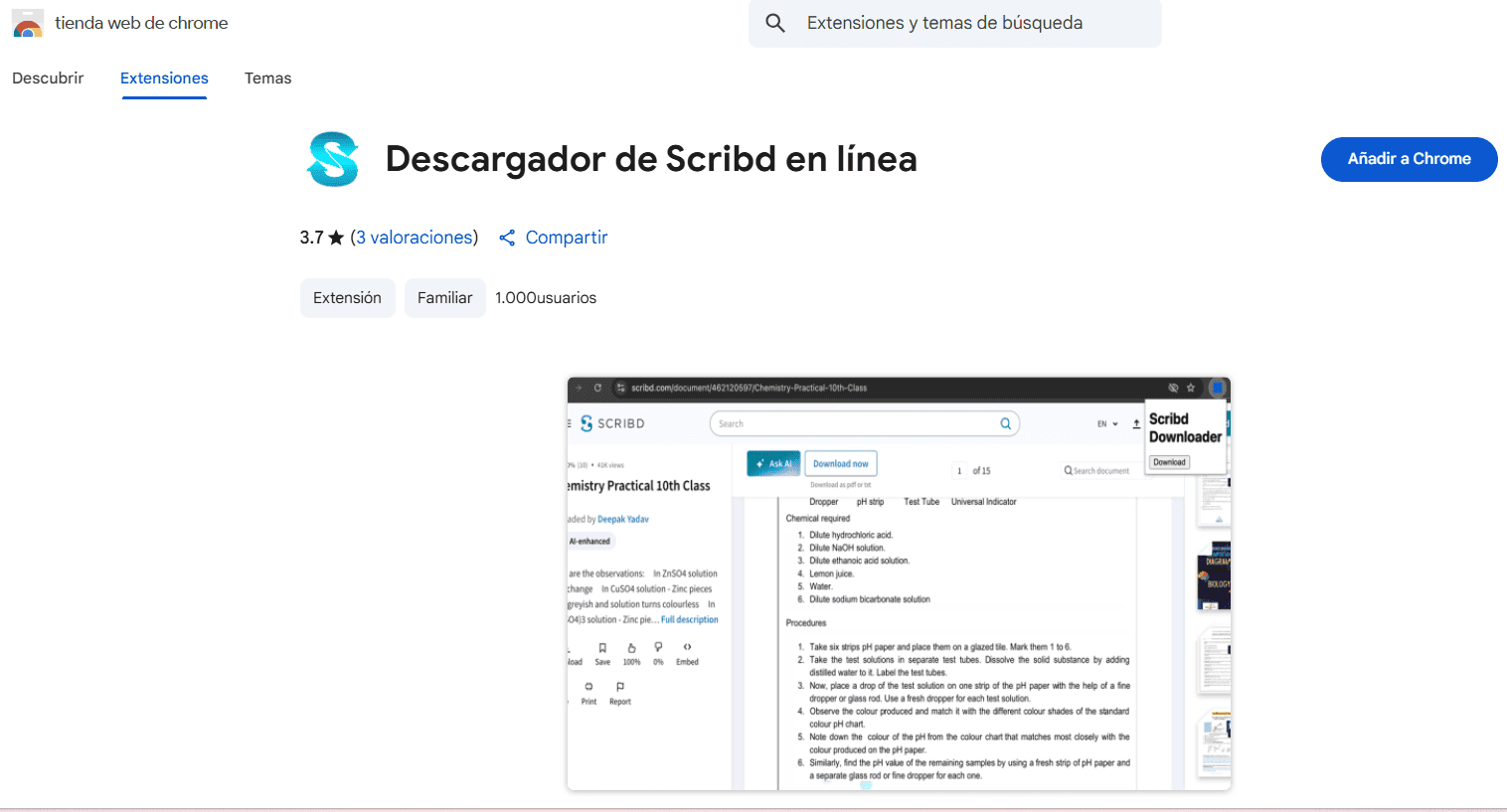The height and width of the screenshot is (812, 1507).
Task: Click the 3.7 rating value
Action: pyautogui.click(x=311, y=238)
